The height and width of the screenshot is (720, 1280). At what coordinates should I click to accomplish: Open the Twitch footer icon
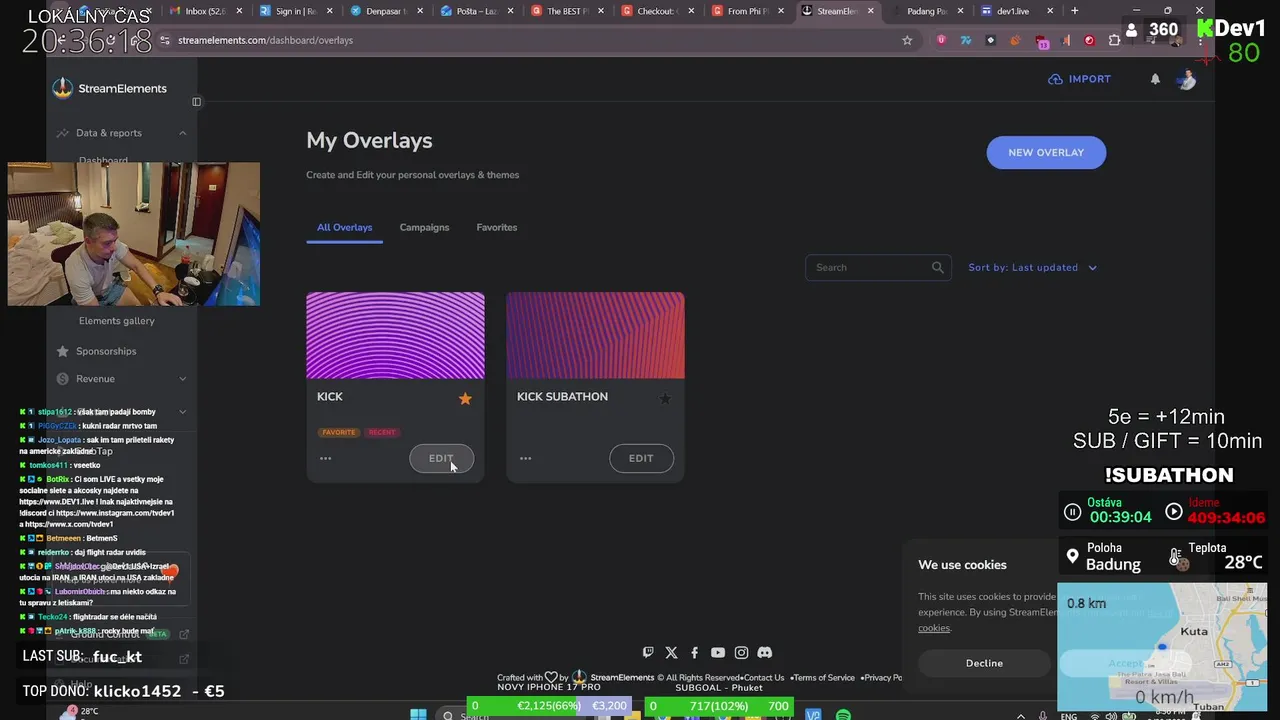click(x=648, y=652)
